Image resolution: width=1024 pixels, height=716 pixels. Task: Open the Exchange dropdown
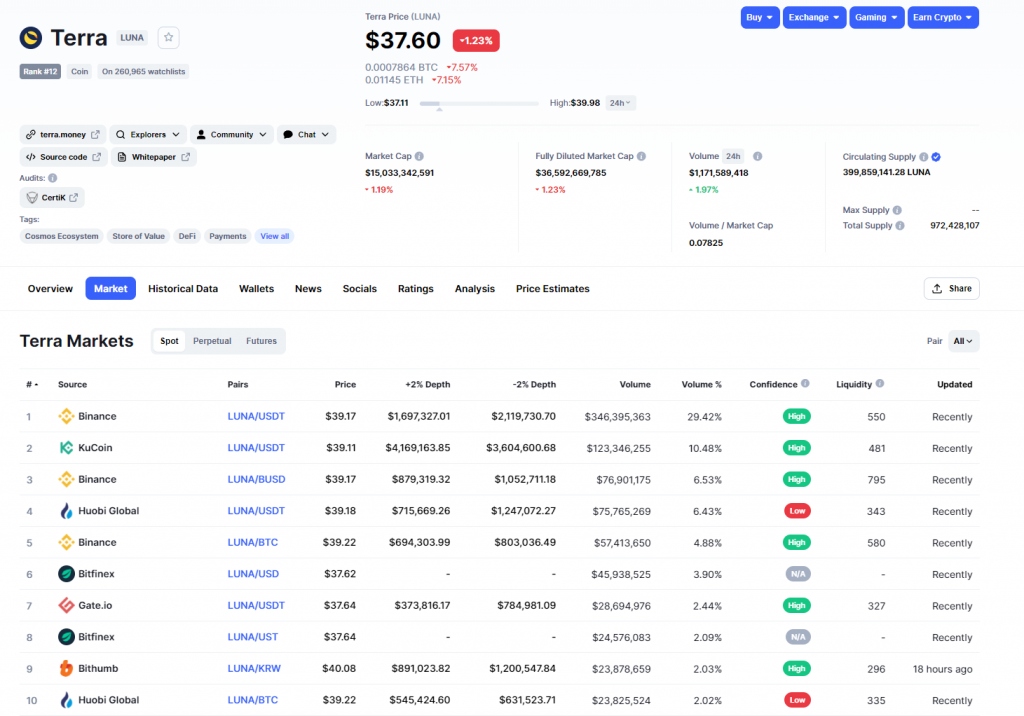(x=814, y=18)
